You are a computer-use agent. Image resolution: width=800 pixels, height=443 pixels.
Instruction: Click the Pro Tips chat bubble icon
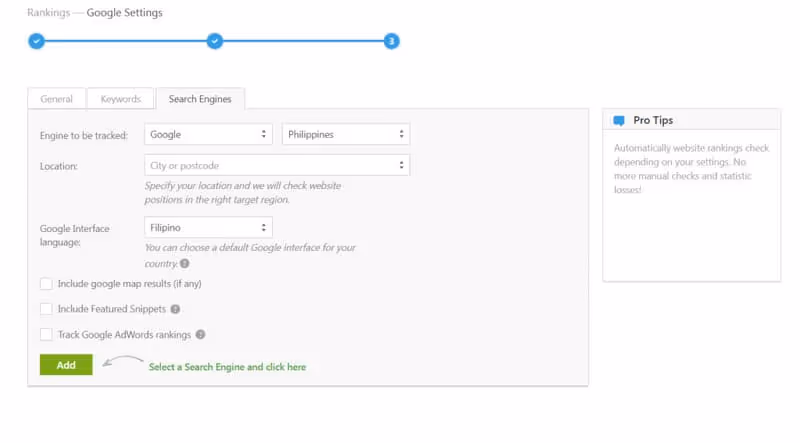click(619, 121)
